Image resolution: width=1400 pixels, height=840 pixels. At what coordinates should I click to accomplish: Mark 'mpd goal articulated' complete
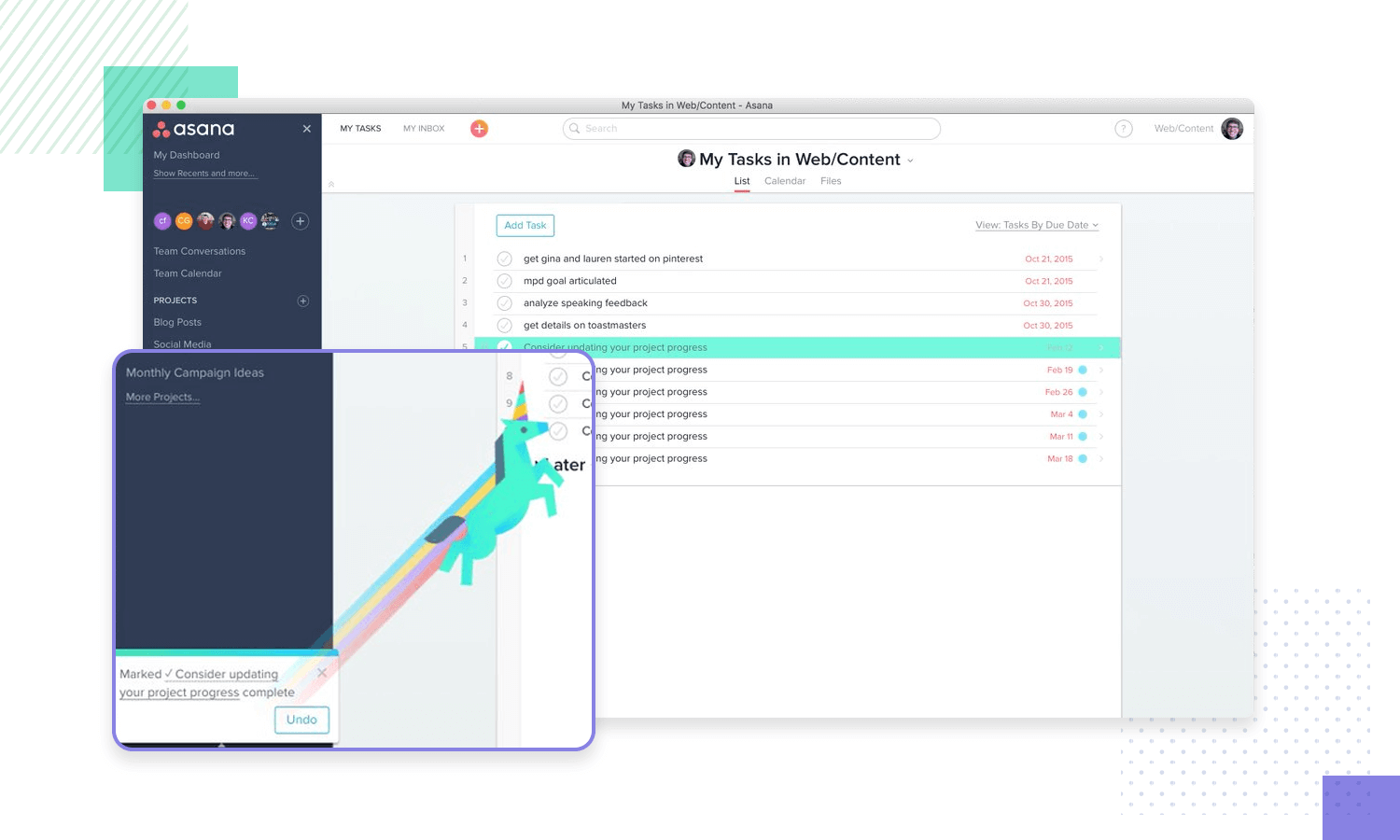pyautogui.click(x=504, y=281)
